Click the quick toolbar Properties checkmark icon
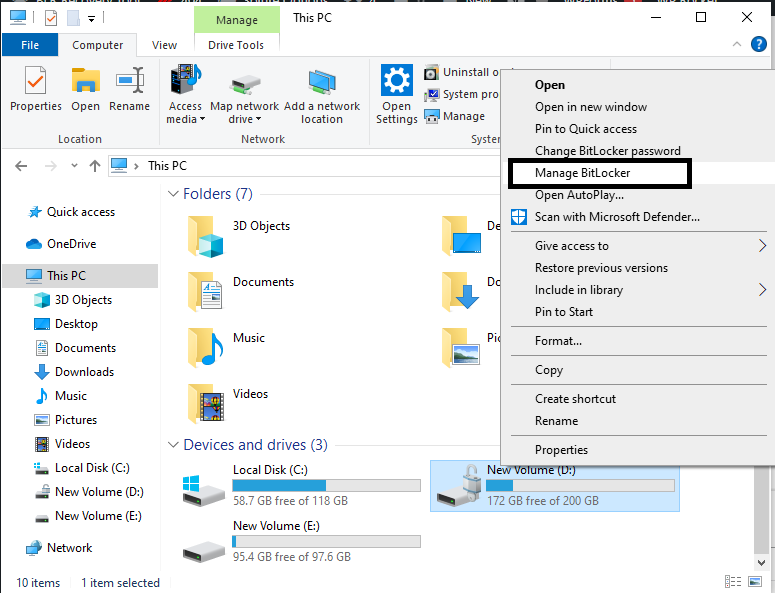Image resolution: width=775 pixels, height=593 pixels. pos(51,18)
